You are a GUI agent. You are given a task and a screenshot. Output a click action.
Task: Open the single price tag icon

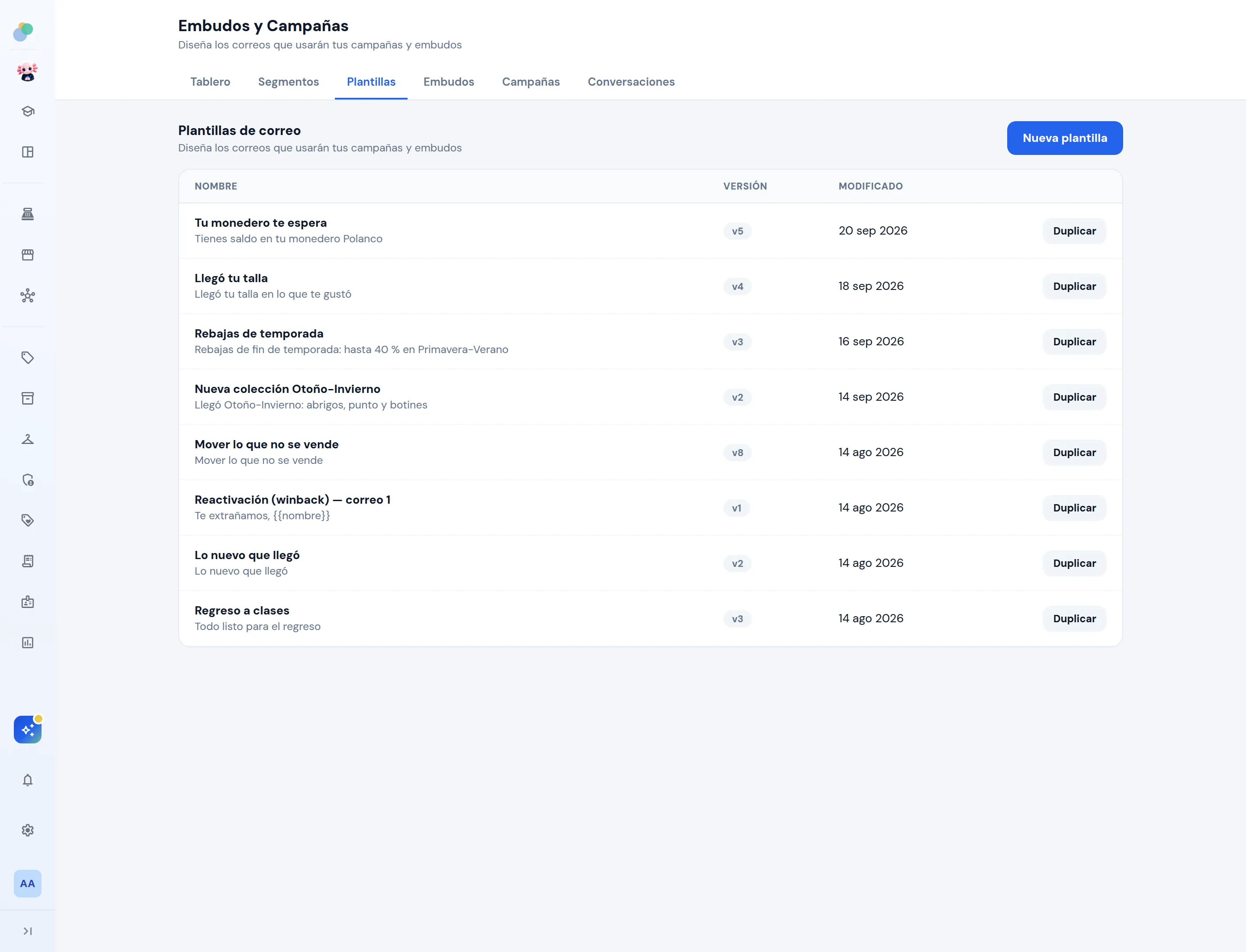(28, 357)
